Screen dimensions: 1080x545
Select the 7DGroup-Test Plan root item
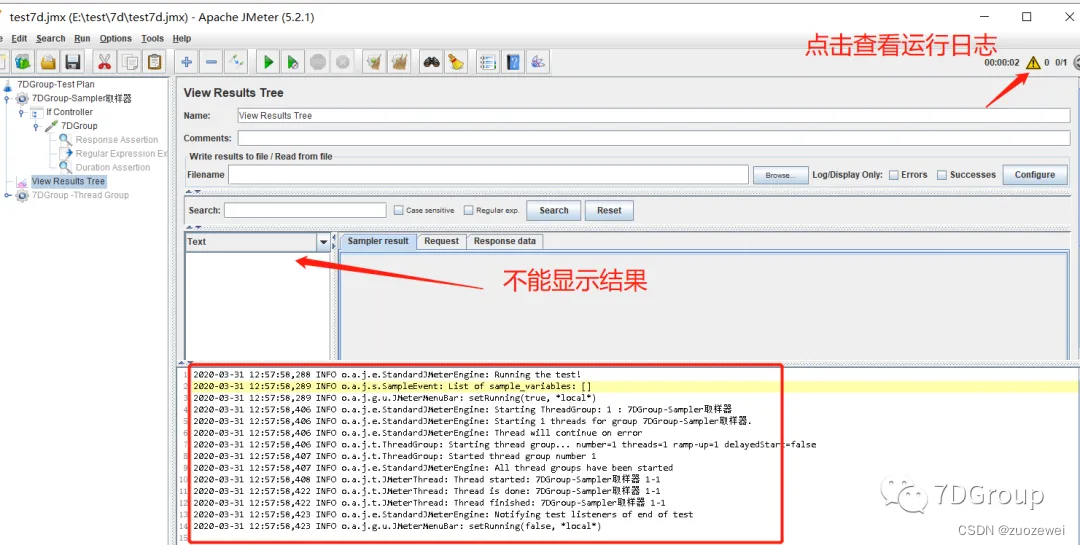56,85
